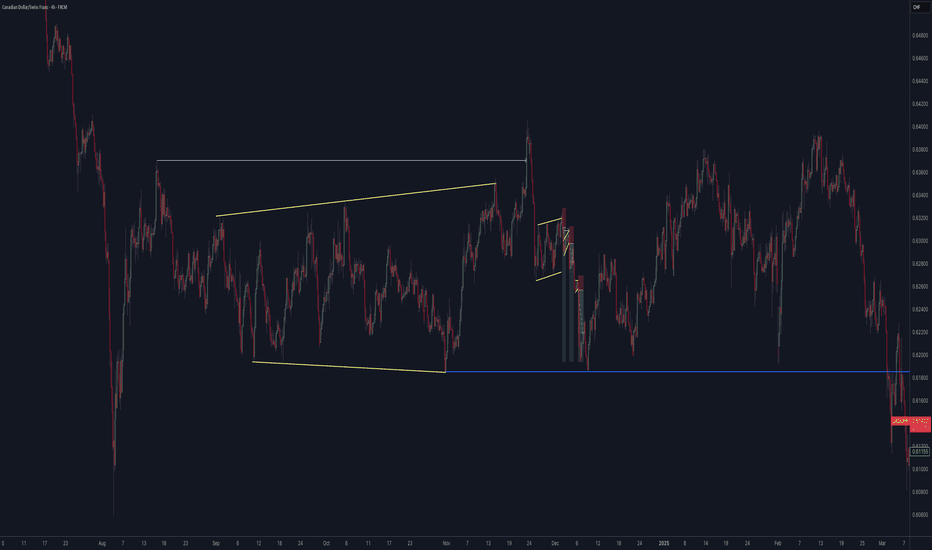Click the 0.63000 price axis label
This screenshot has width=932, height=550.
(x=920, y=241)
